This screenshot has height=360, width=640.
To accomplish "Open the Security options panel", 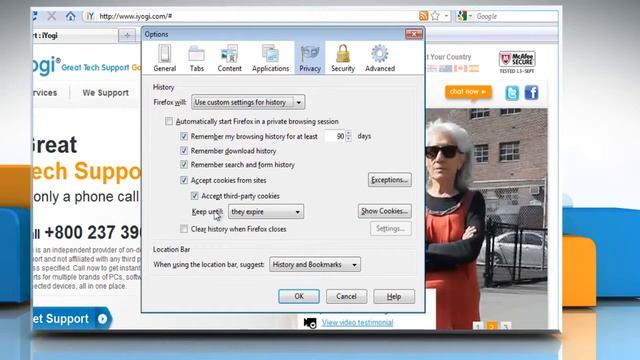I will pyautogui.click(x=343, y=58).
